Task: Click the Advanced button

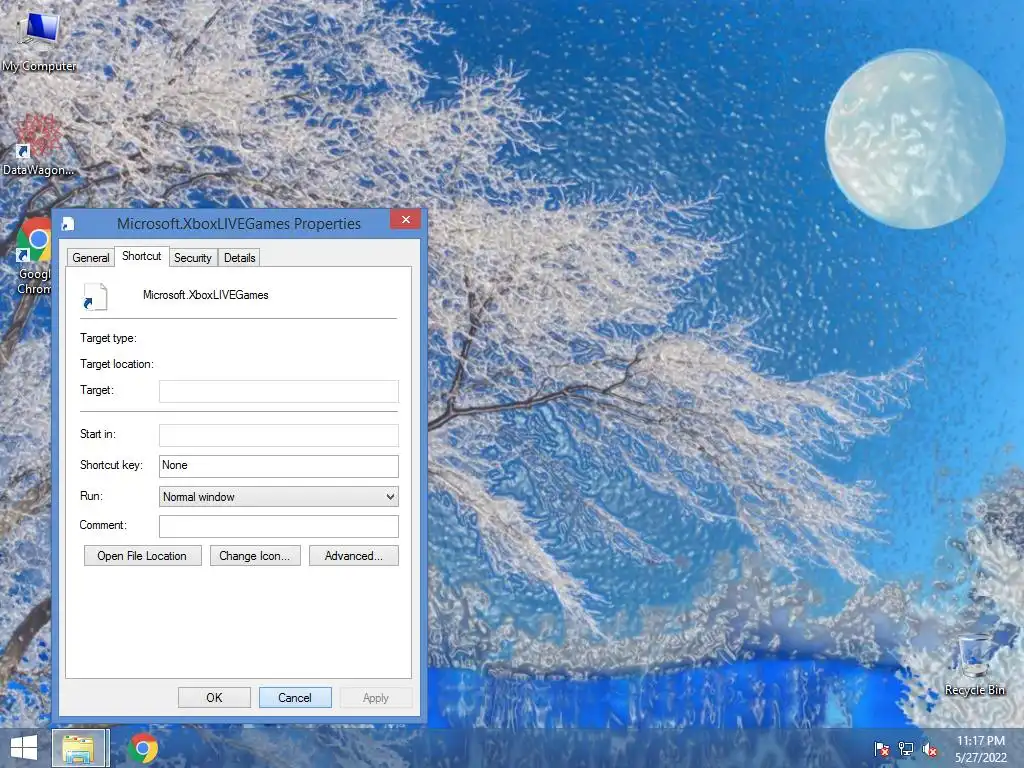Action: pos(353,556)
